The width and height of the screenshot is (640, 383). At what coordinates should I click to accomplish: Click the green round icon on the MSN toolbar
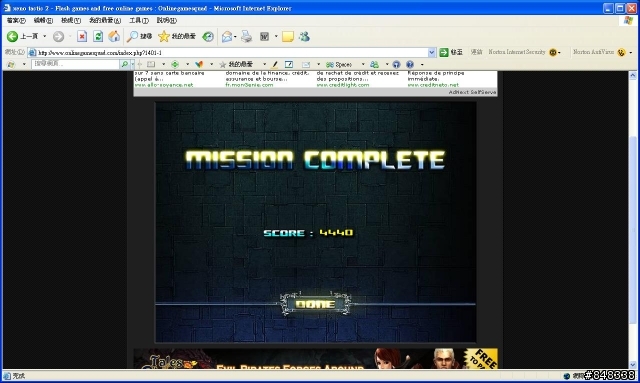(175, 64)
